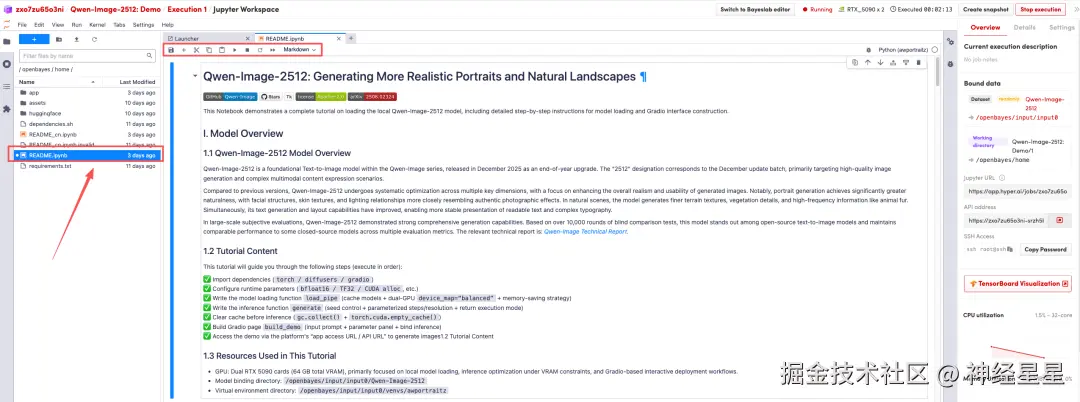
Task: Restart the kernel with the refresh icon
Action: pyautogui.click(x=260, y=50)
